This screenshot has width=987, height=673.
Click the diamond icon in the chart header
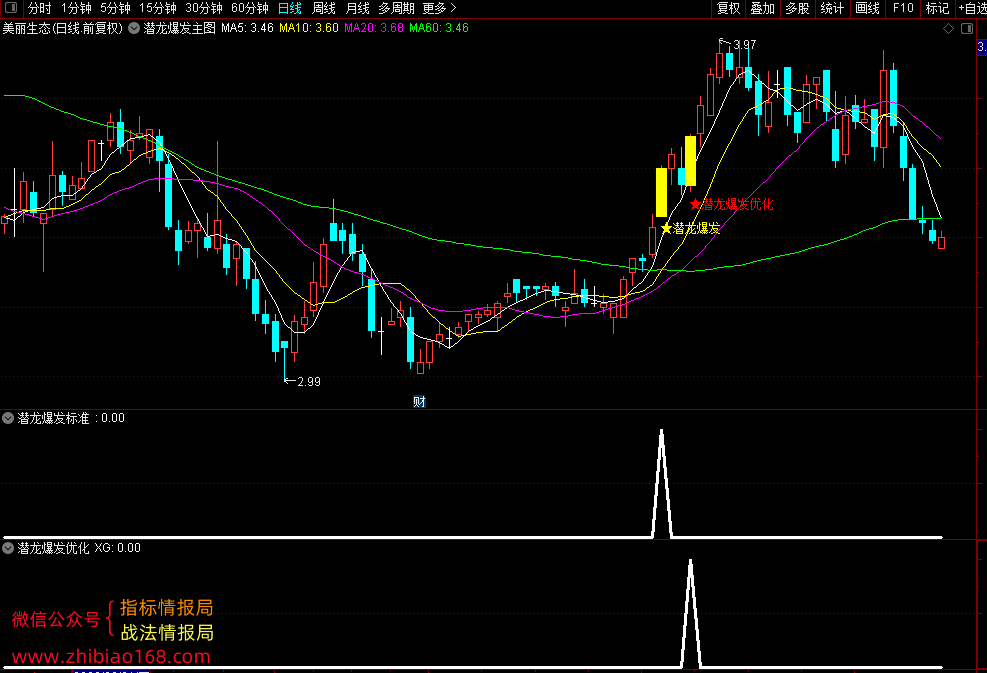click(x=948, y=28)
